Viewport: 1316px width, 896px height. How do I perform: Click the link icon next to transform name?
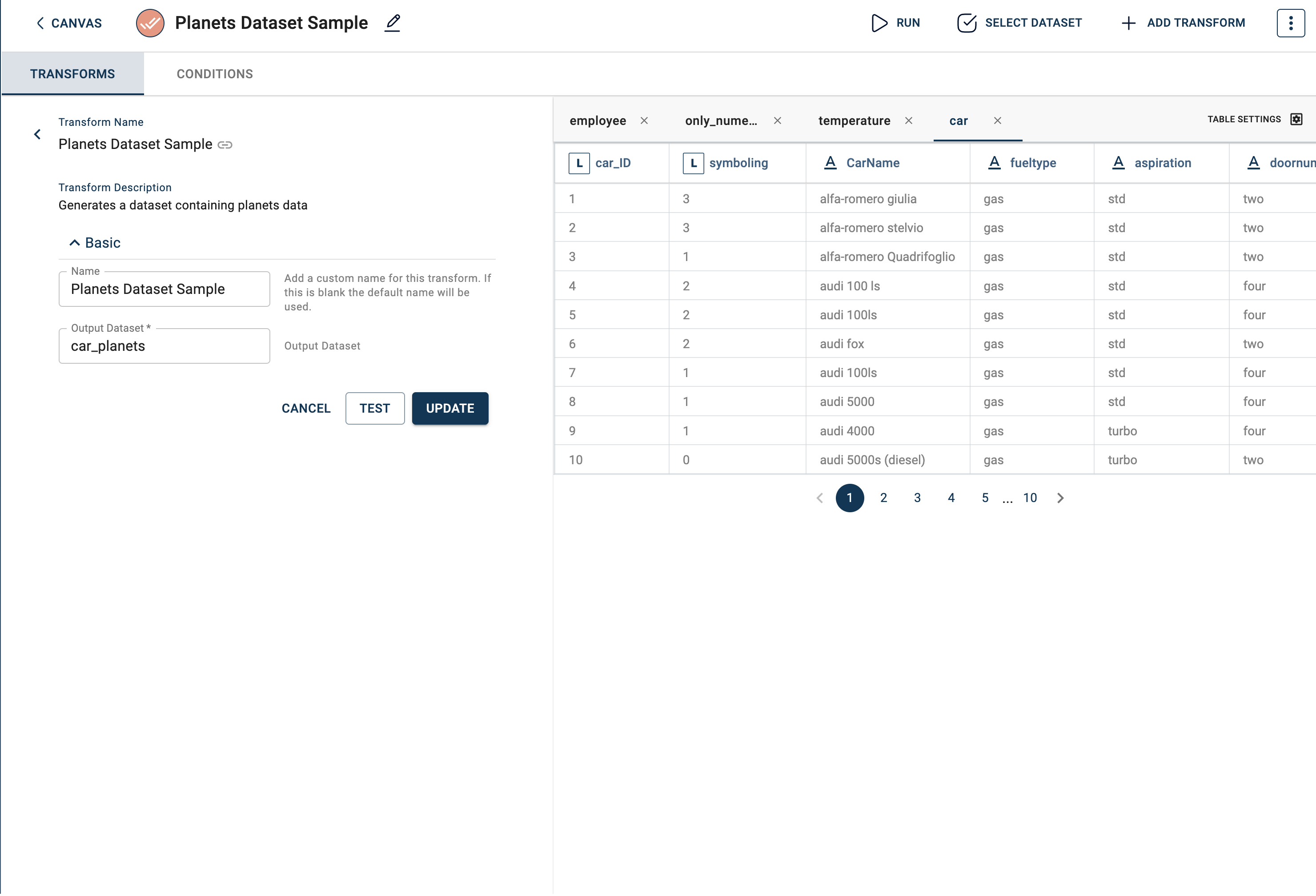(225, 145)
